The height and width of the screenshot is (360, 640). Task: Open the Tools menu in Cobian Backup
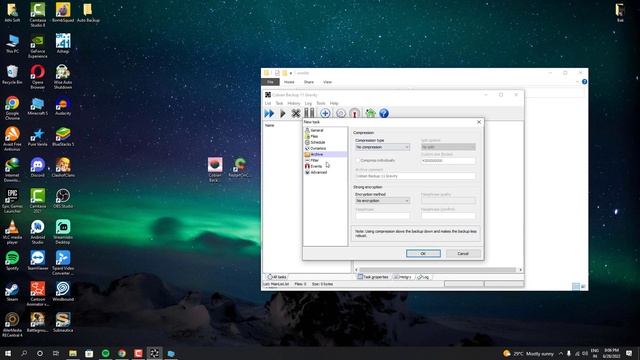pos(321,103)
